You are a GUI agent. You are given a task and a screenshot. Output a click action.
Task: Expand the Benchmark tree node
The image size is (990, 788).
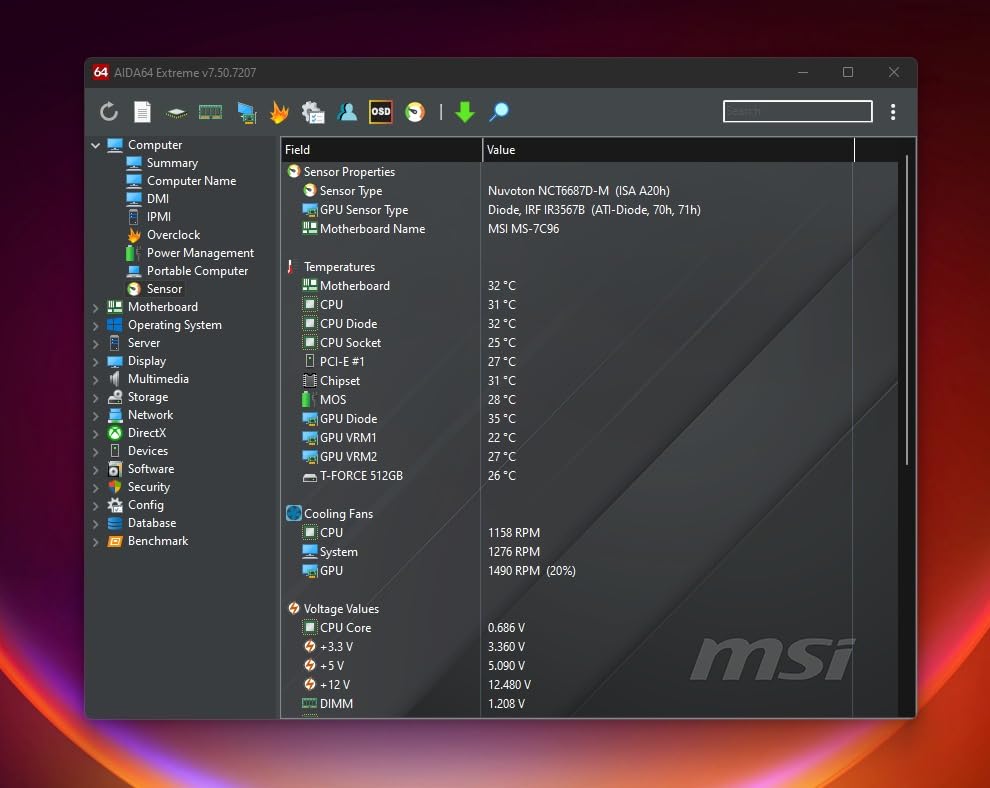(x=96, y=541)
